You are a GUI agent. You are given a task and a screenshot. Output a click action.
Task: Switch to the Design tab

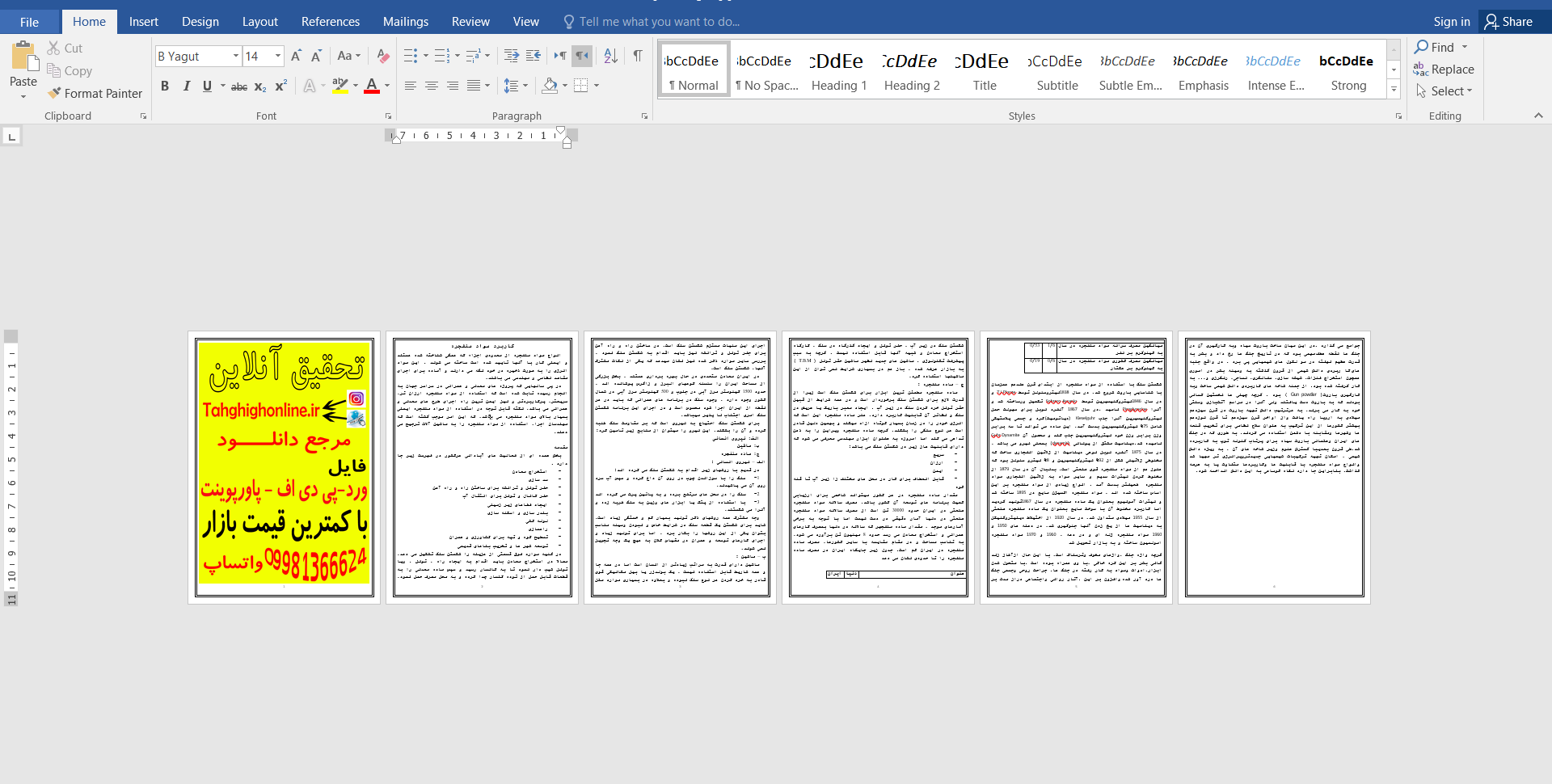(x=200, y=22)
